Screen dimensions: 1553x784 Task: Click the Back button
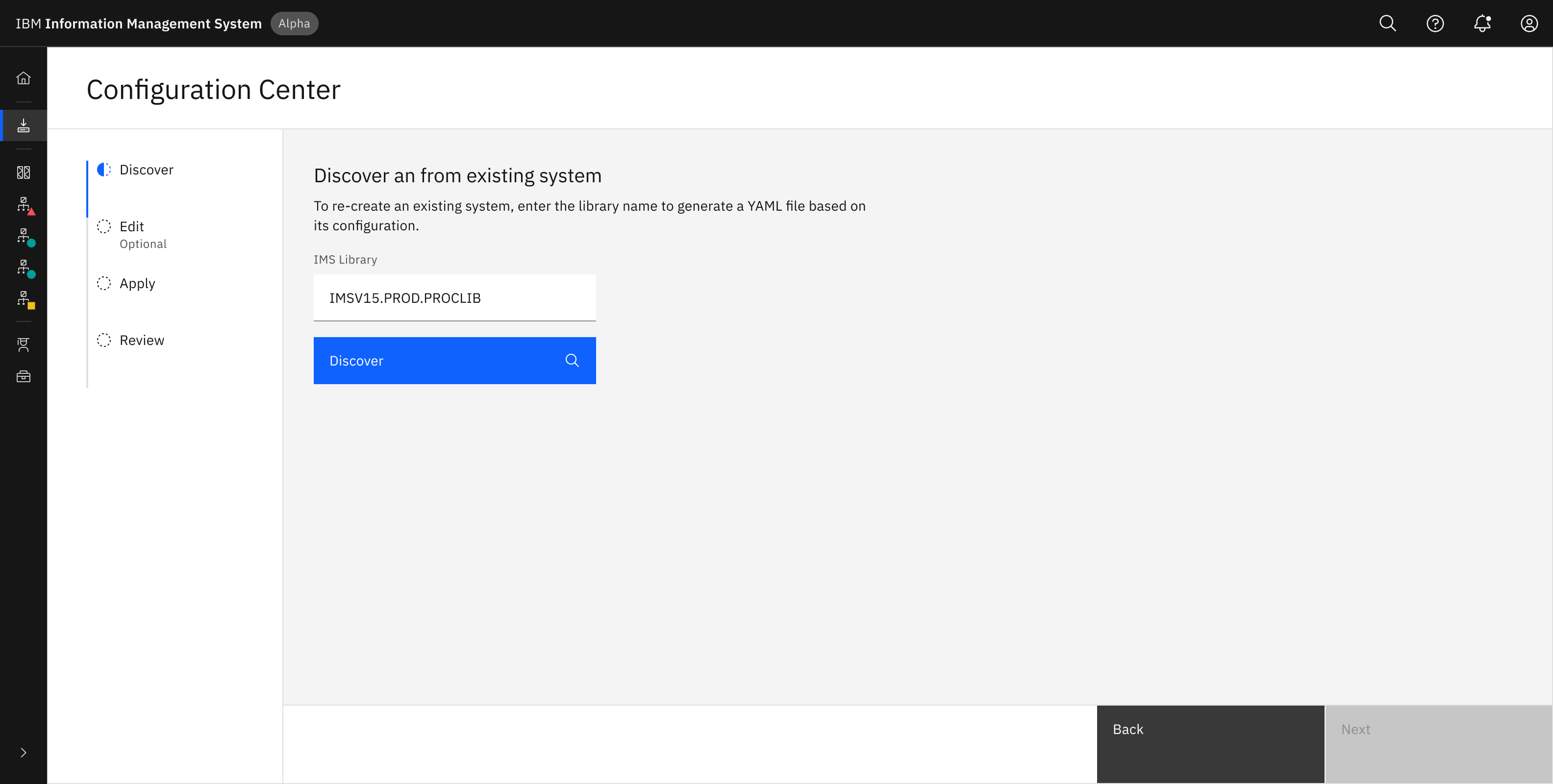[x=1210, y=744]
